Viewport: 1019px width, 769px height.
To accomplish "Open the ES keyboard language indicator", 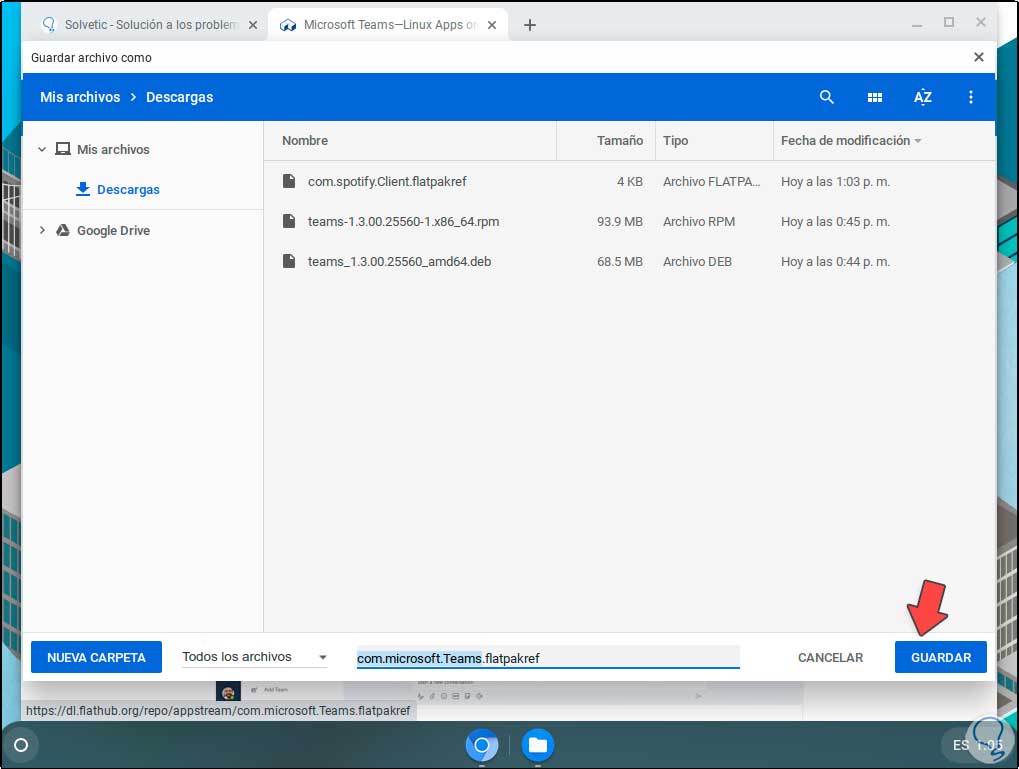I will click(961, 745).
